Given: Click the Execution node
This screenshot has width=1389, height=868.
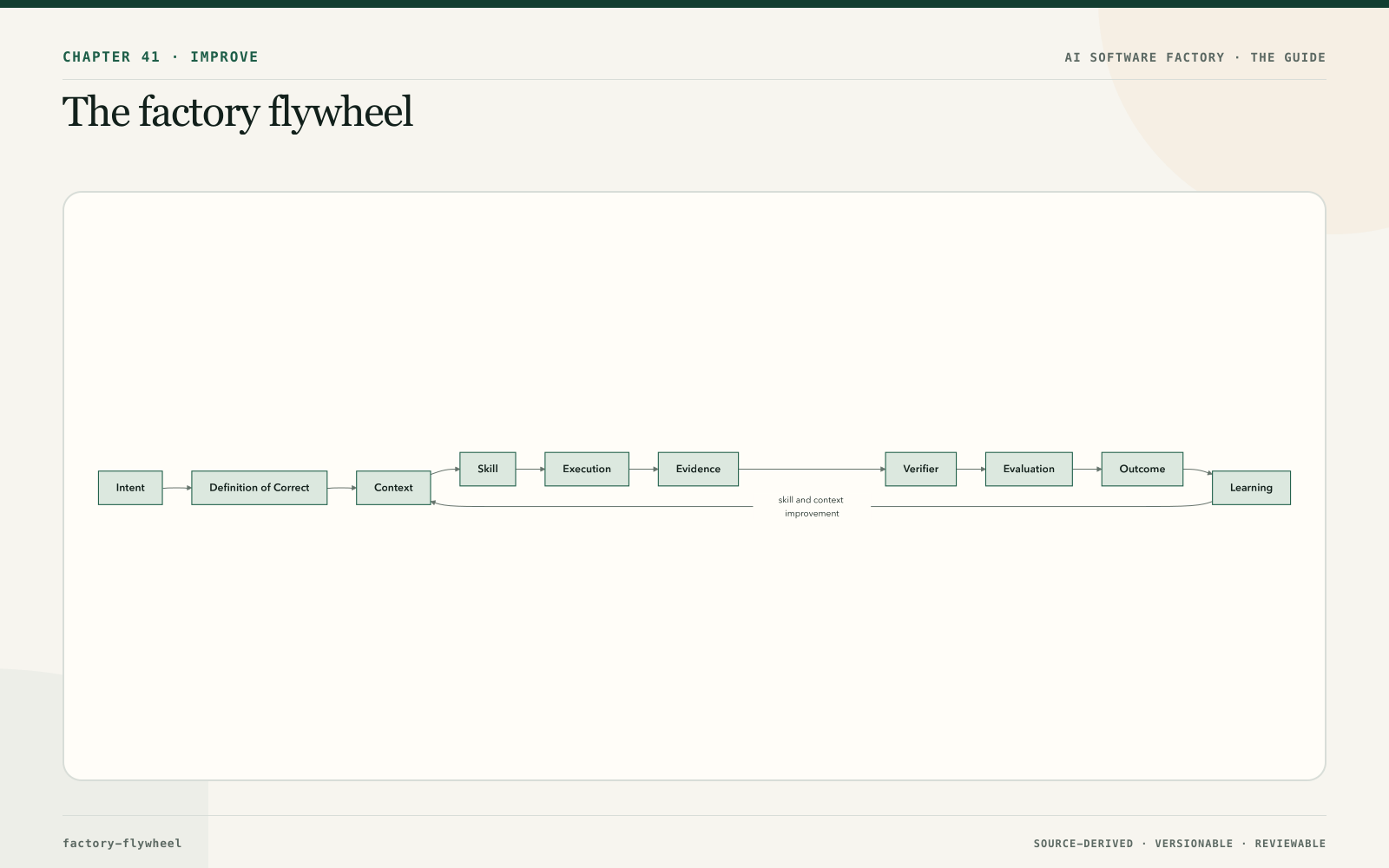Looking at the screenshot, I should point(587,469).
